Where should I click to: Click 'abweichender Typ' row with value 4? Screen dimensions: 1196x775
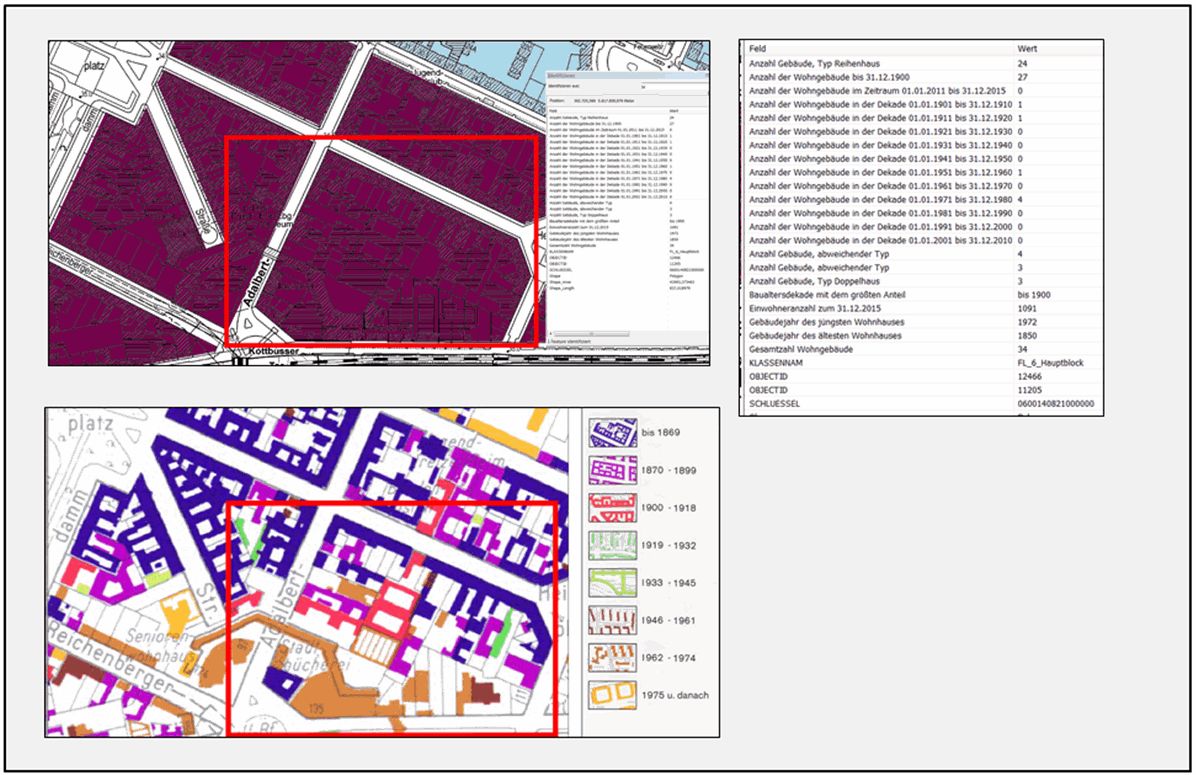921,254
